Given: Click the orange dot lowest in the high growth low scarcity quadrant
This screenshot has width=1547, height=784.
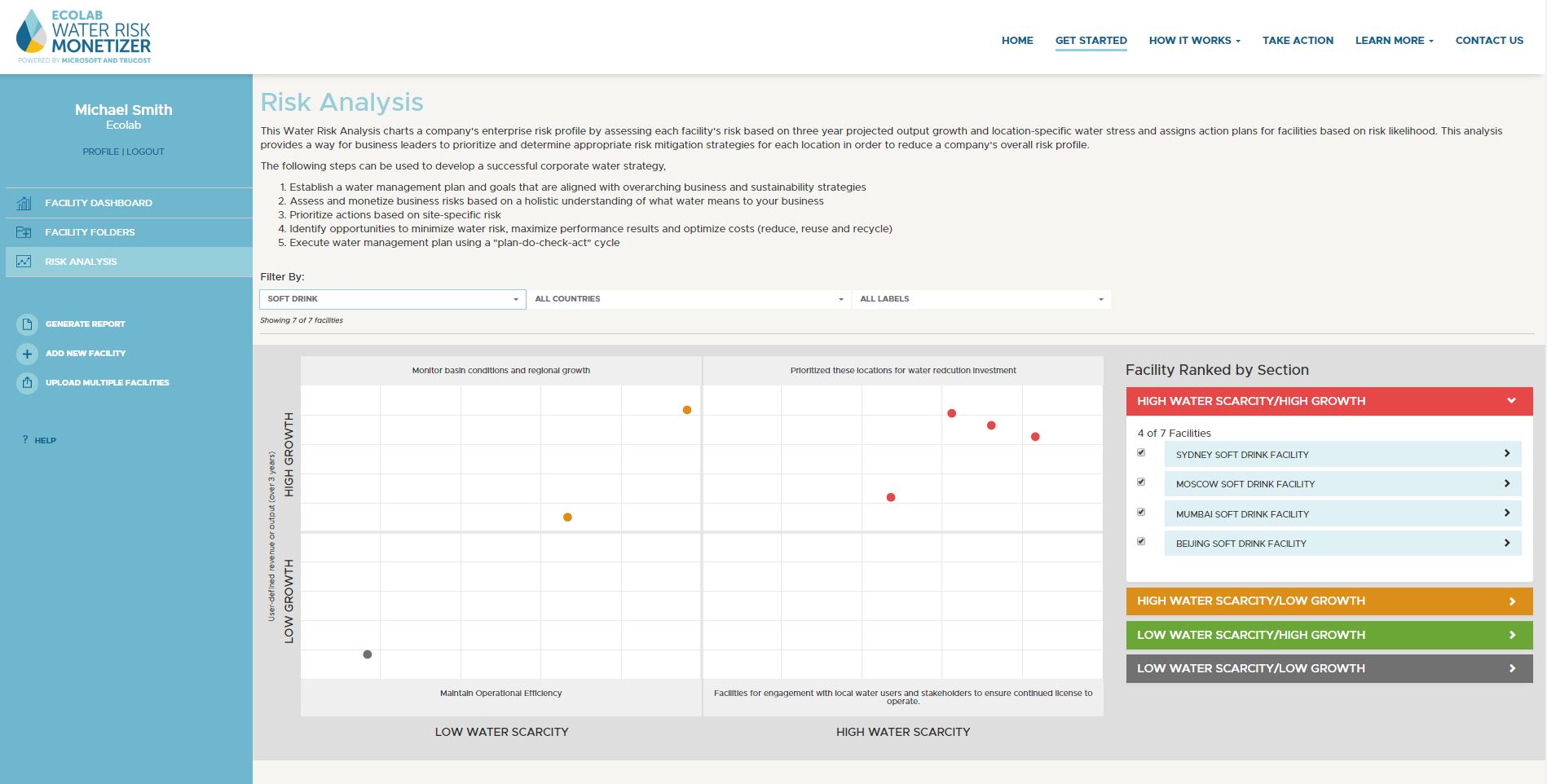Looking at the screenshot, I should coord(567,518).
